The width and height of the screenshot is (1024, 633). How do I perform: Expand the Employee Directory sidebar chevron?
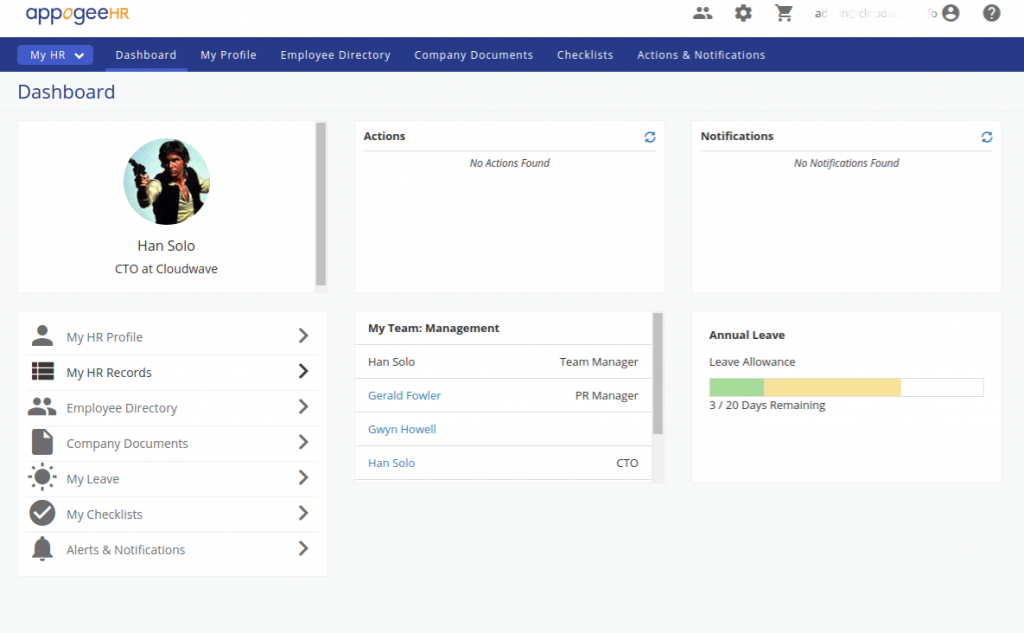pos(303,407)
